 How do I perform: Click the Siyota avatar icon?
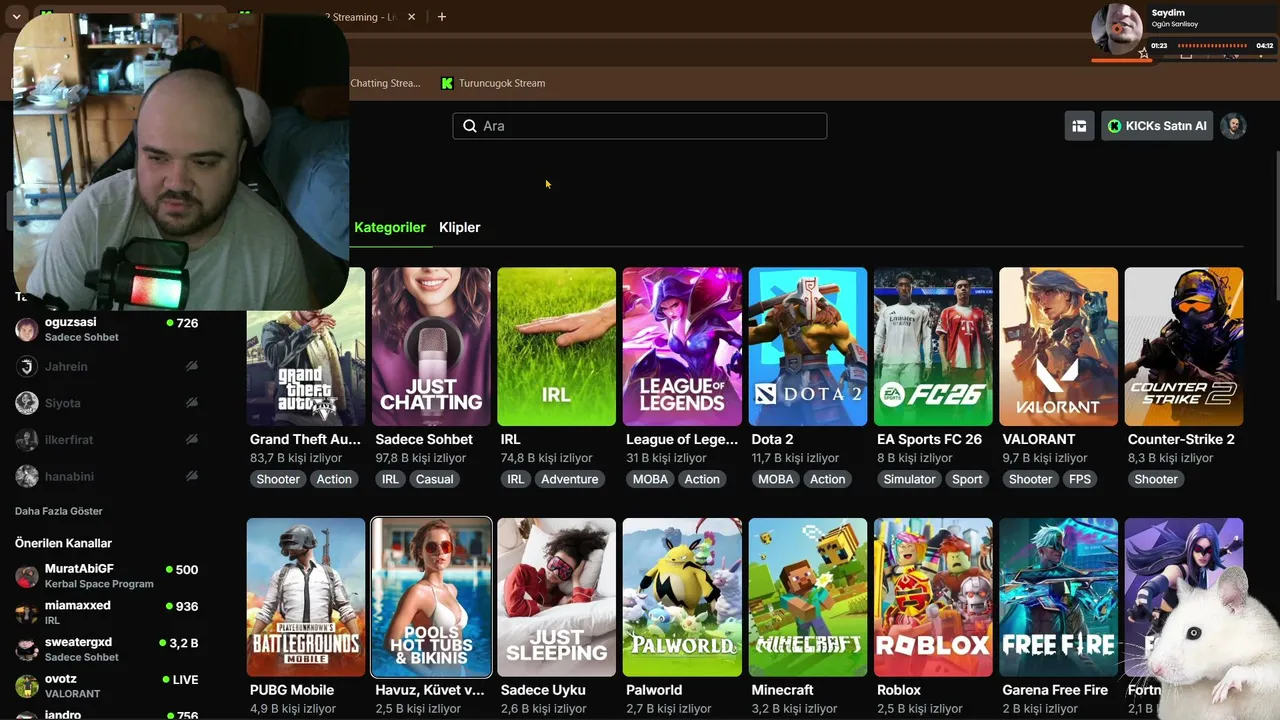pos(27,403)
